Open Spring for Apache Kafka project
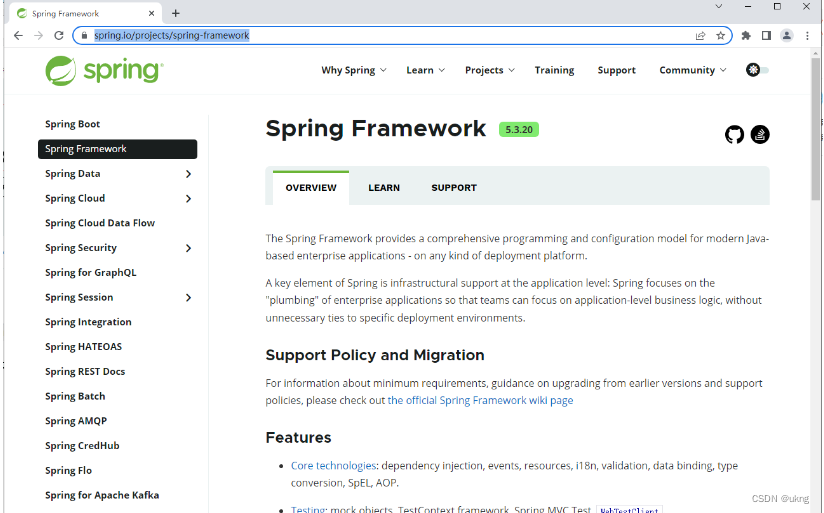Viewport: 824px width, 513px height. pyautogui.click(x=102, y=495)
